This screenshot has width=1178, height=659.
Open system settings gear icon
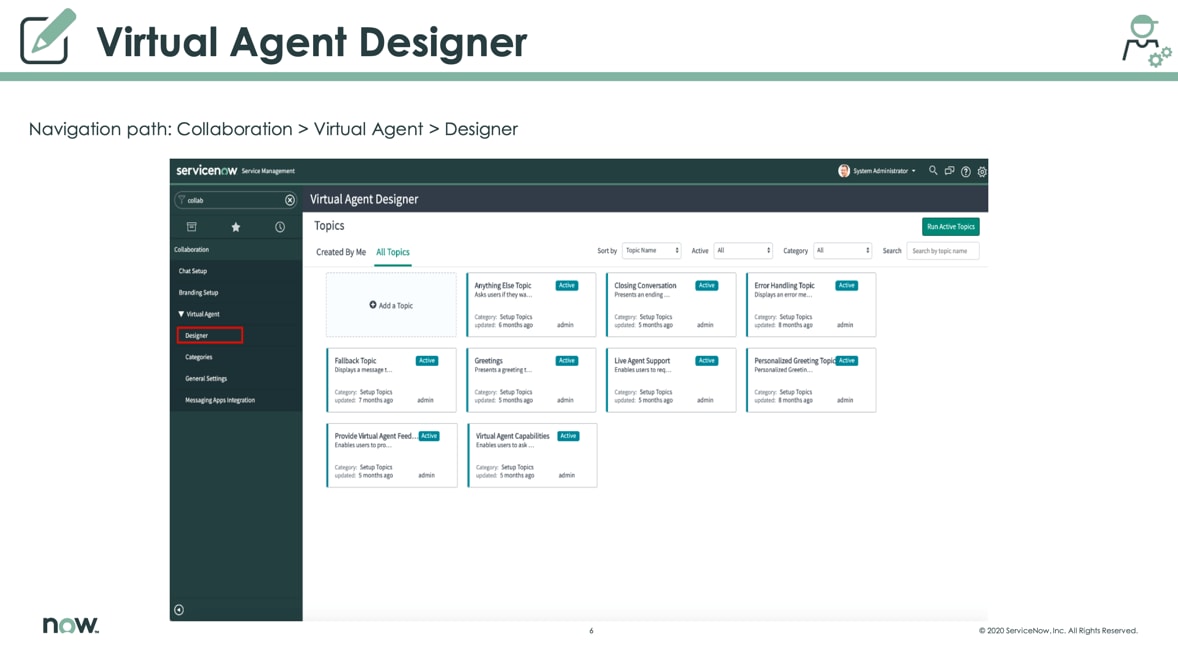tap(982, 171)
